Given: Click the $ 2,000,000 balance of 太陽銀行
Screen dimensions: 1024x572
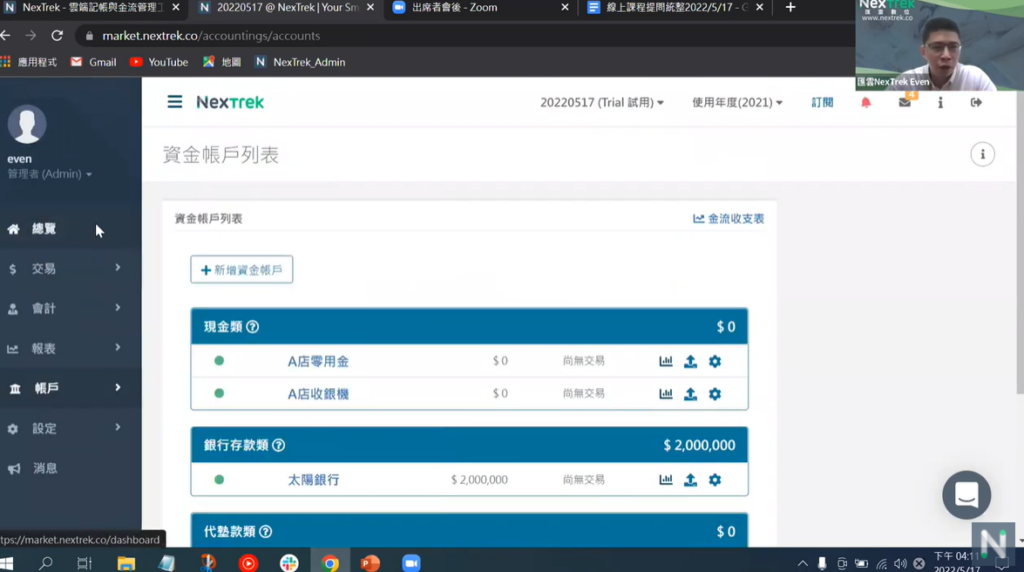Looking at the screenshot, I should pos(479,480).
